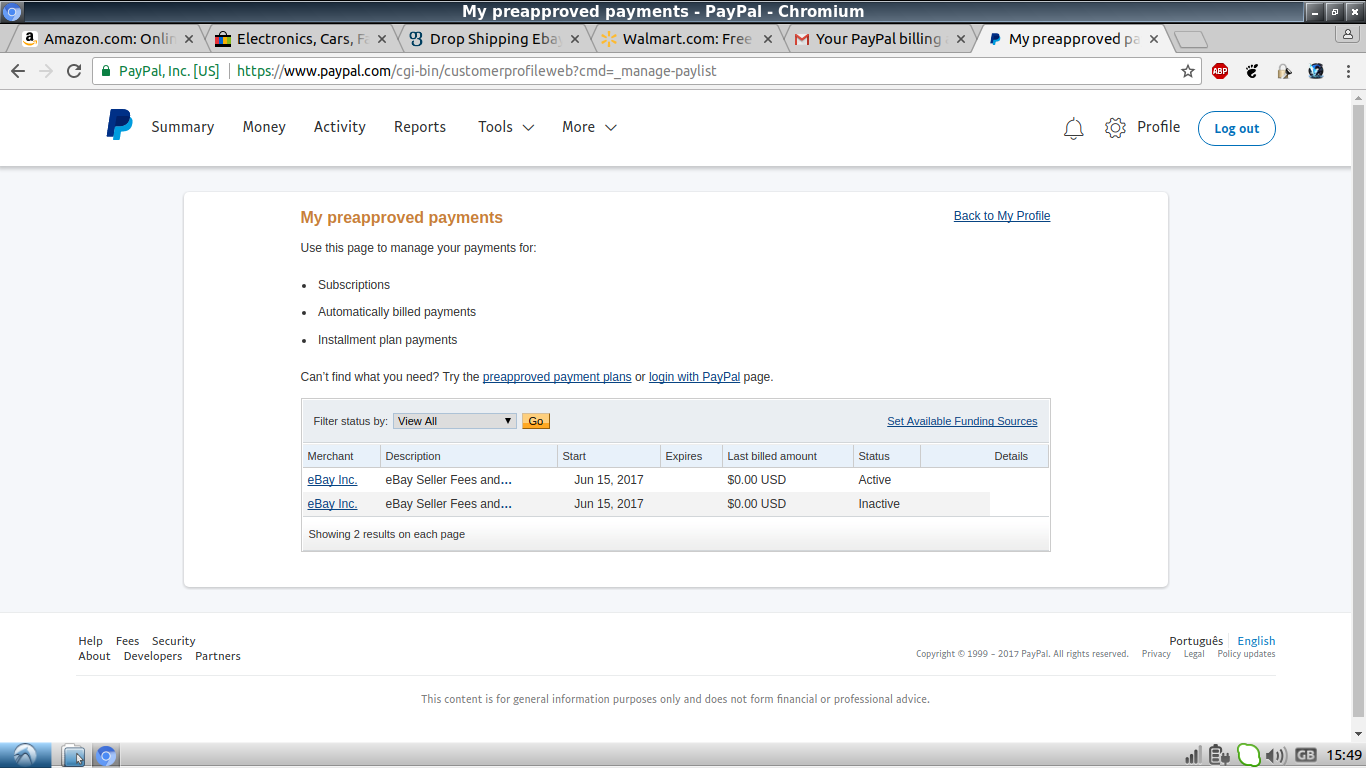Click the Fees footer link
The image size is (1366, 768).
(128, 641)
